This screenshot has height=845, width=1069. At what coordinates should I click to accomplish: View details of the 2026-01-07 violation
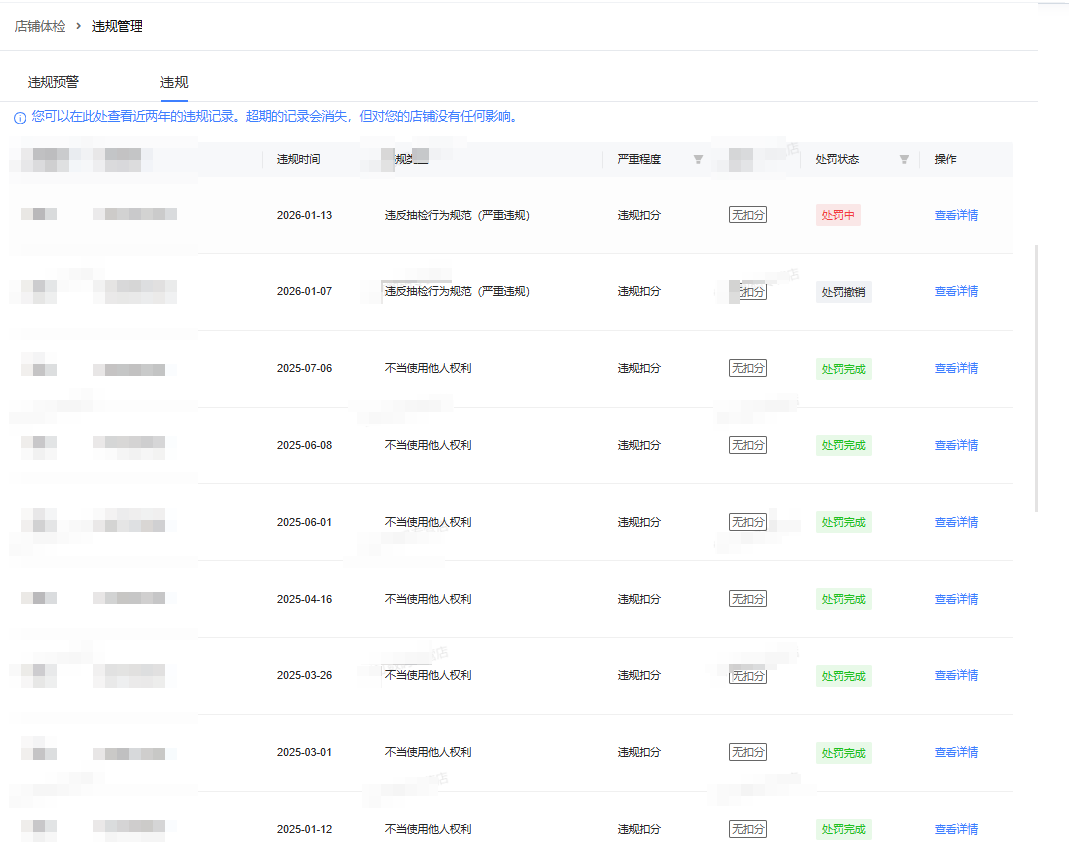(956, 292)
